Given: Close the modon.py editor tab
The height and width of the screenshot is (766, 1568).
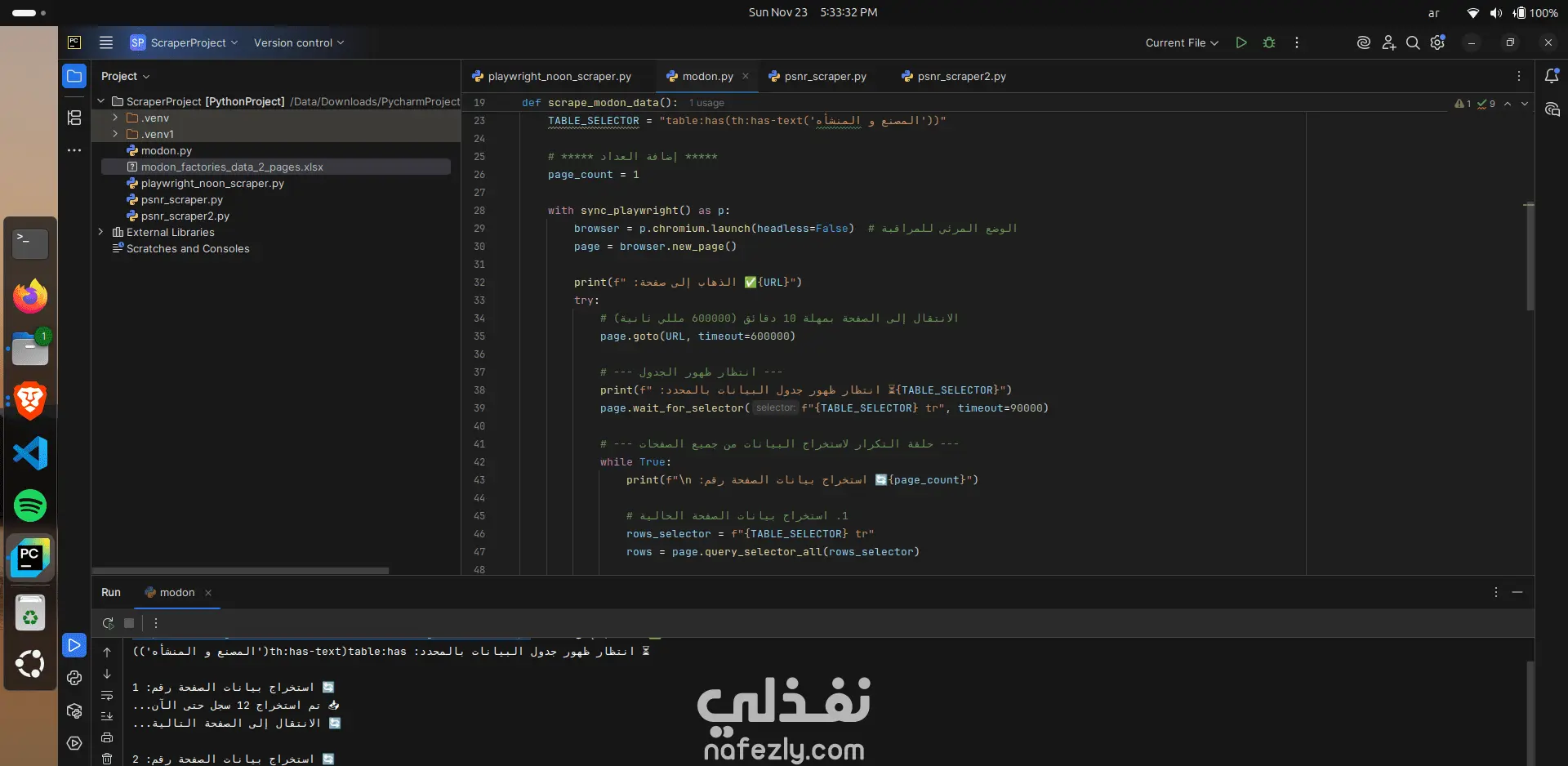Looking at the screenshot, I should tap(746, 76).
